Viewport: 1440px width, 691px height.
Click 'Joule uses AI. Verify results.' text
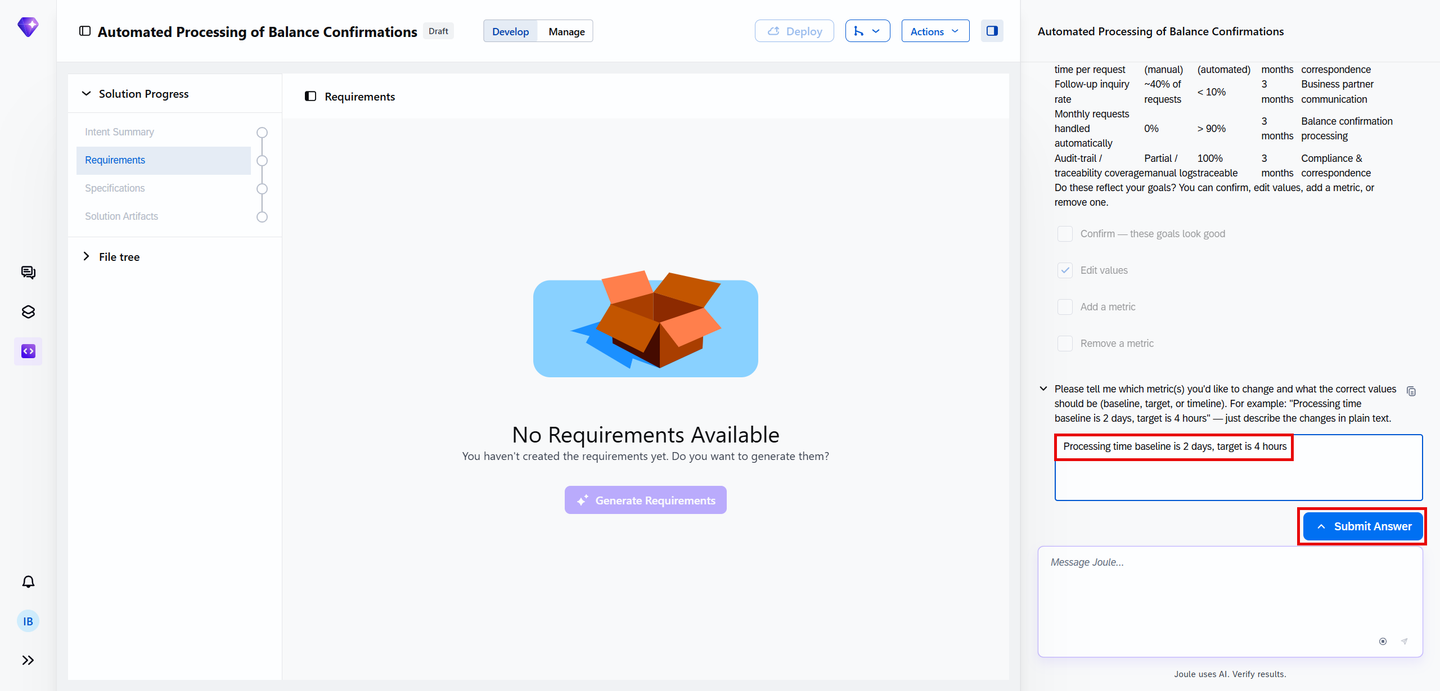[1230, 674]
